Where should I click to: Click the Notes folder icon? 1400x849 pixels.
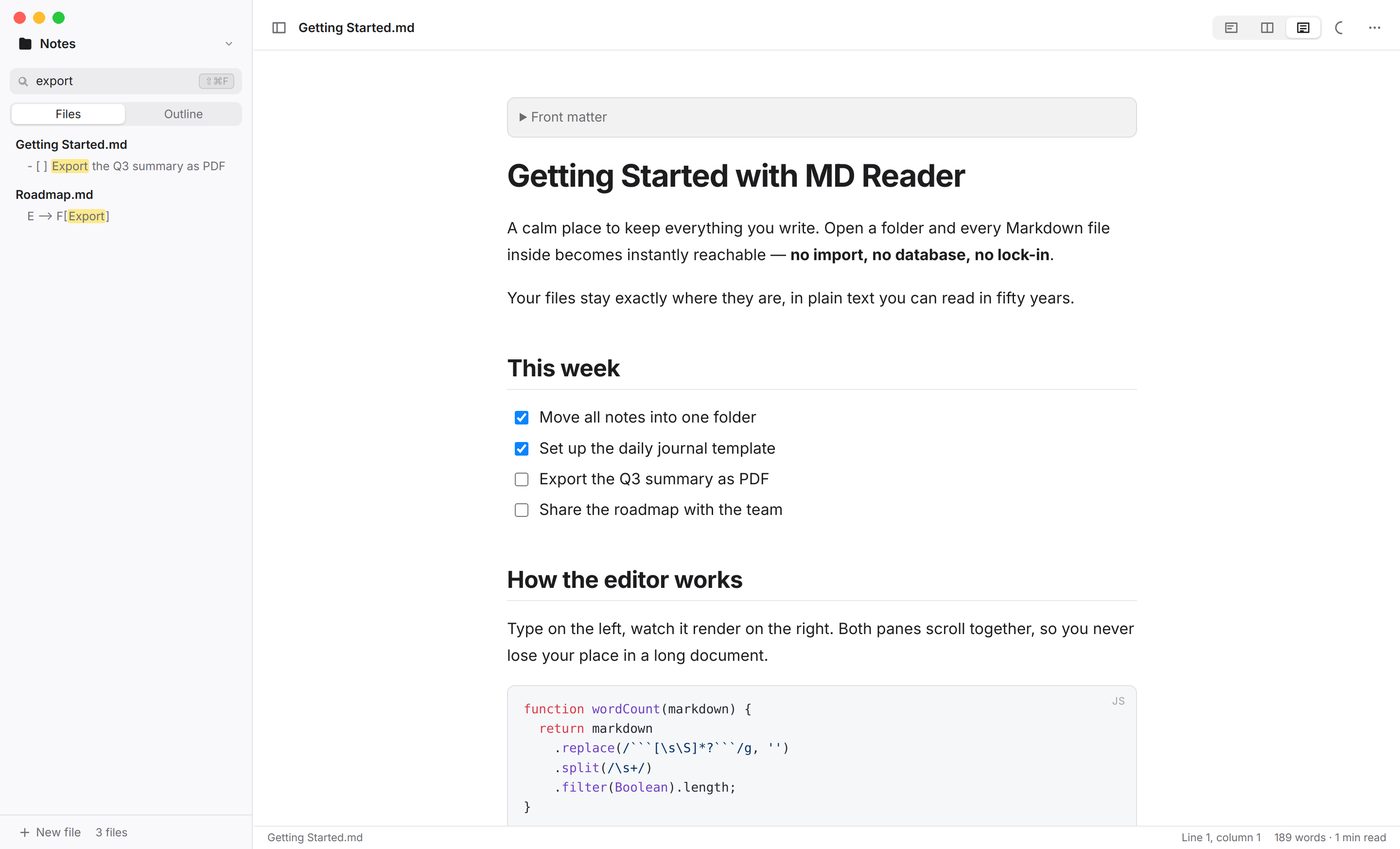25,44
